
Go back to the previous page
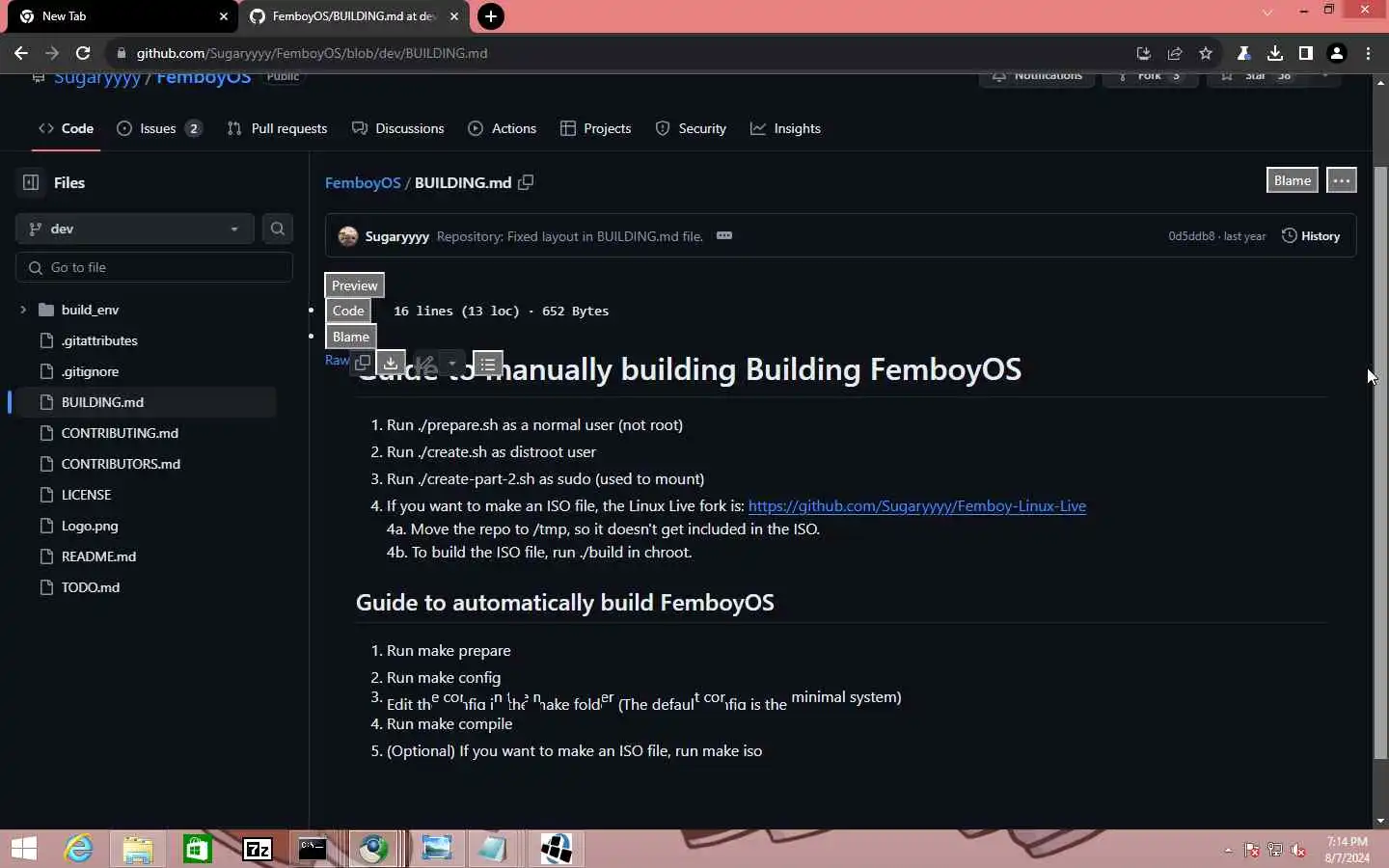(21, 53)
